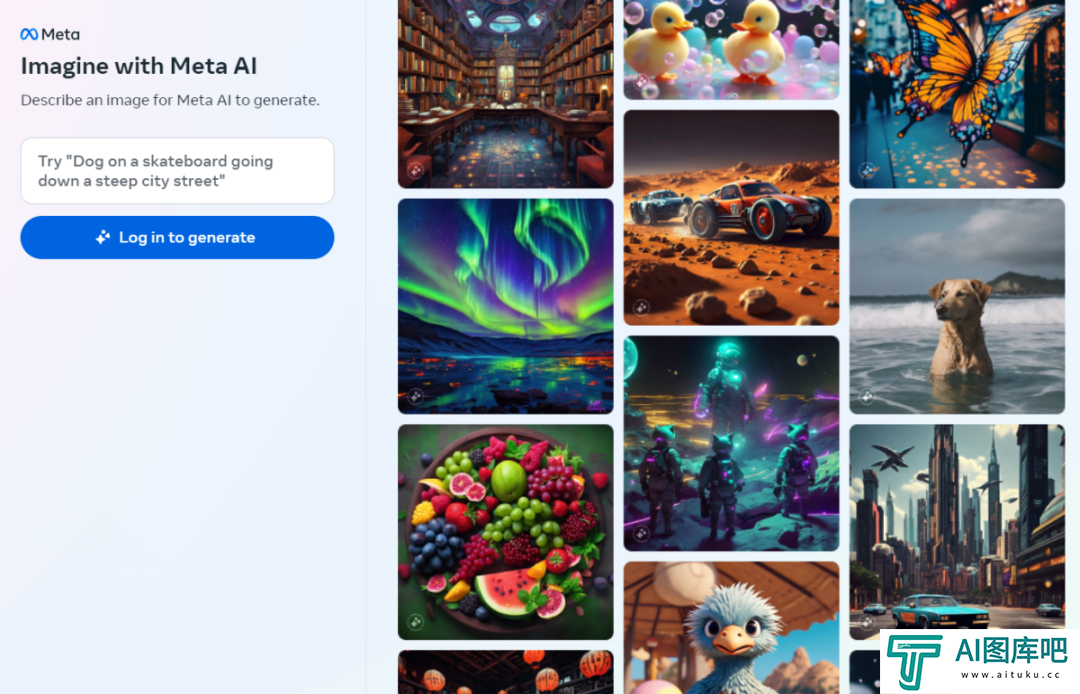Click the sparkle icon on the dog in water image
Viewport: 1080px width, 694px height.
pyautogui.click(x=867, y=396)
